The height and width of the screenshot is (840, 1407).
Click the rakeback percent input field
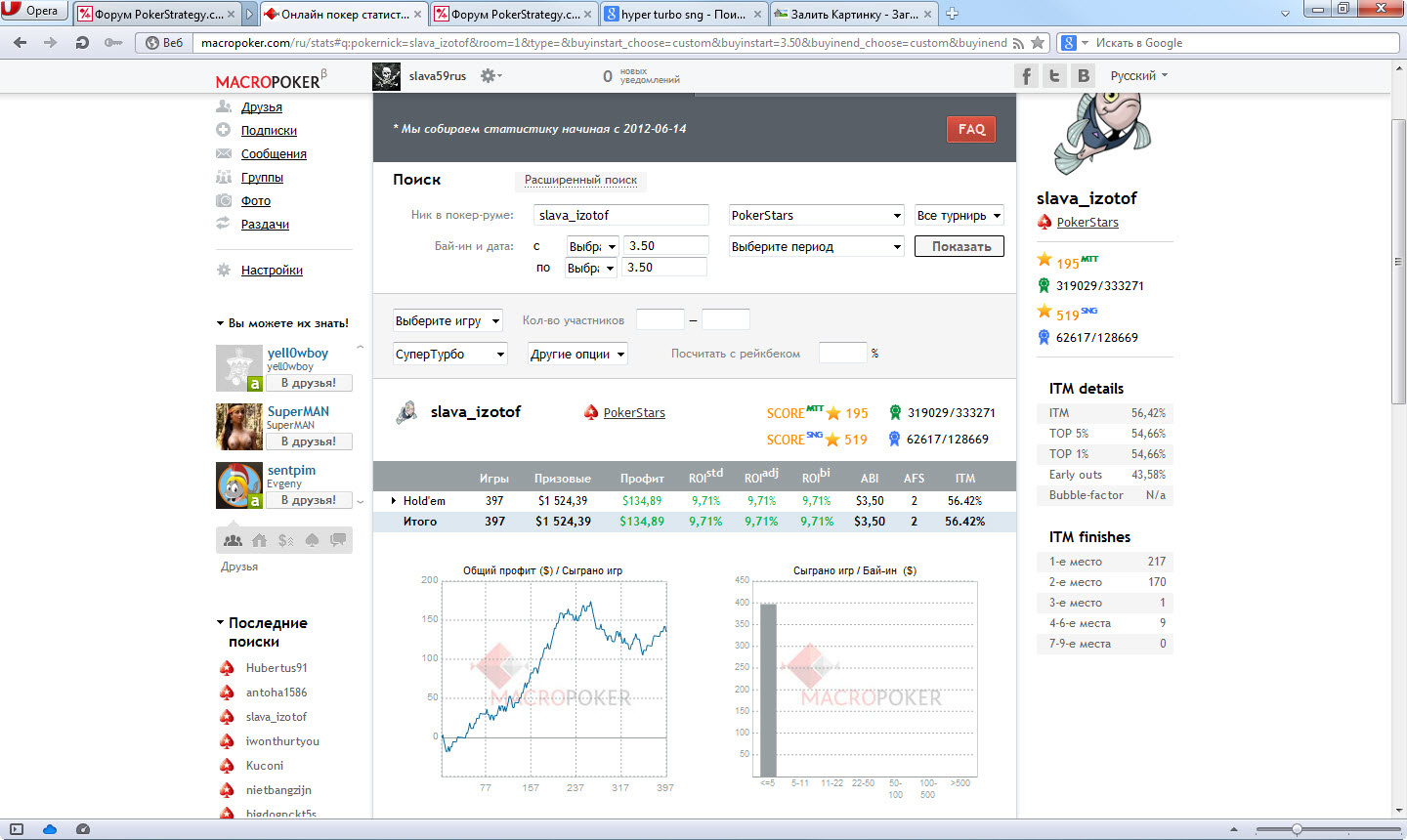pos(842,353)
